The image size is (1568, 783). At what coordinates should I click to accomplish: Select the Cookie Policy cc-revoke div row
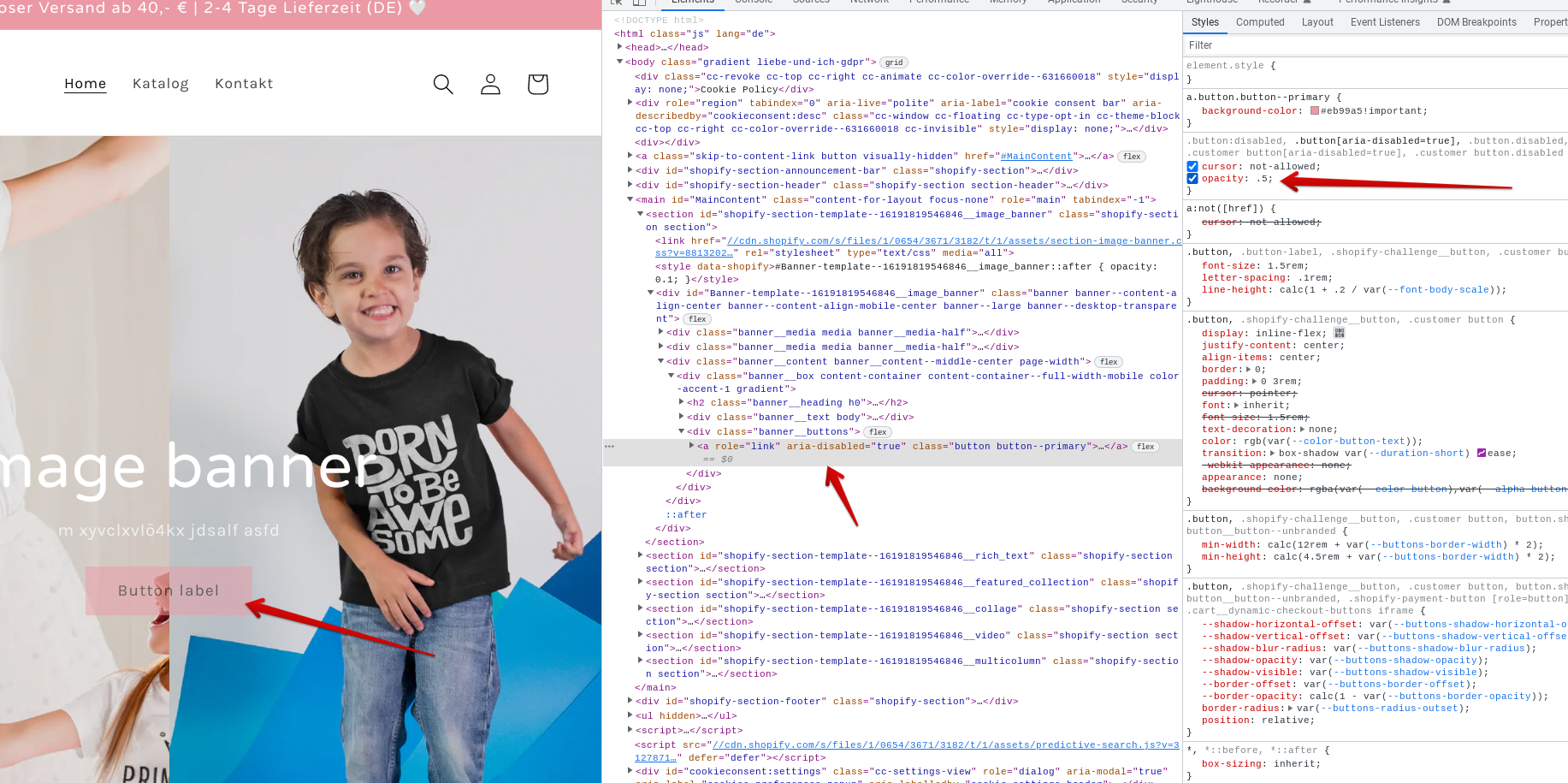908,83
